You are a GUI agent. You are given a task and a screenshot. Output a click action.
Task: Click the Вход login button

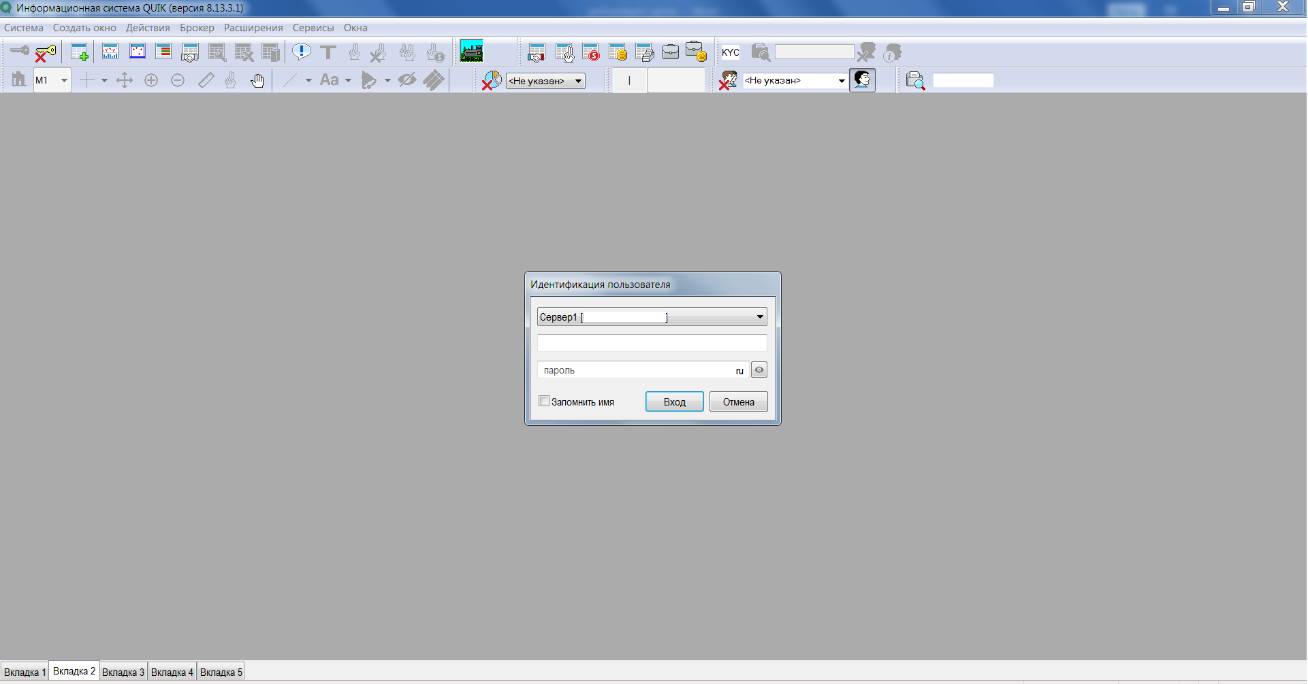(x=674, y=402)
